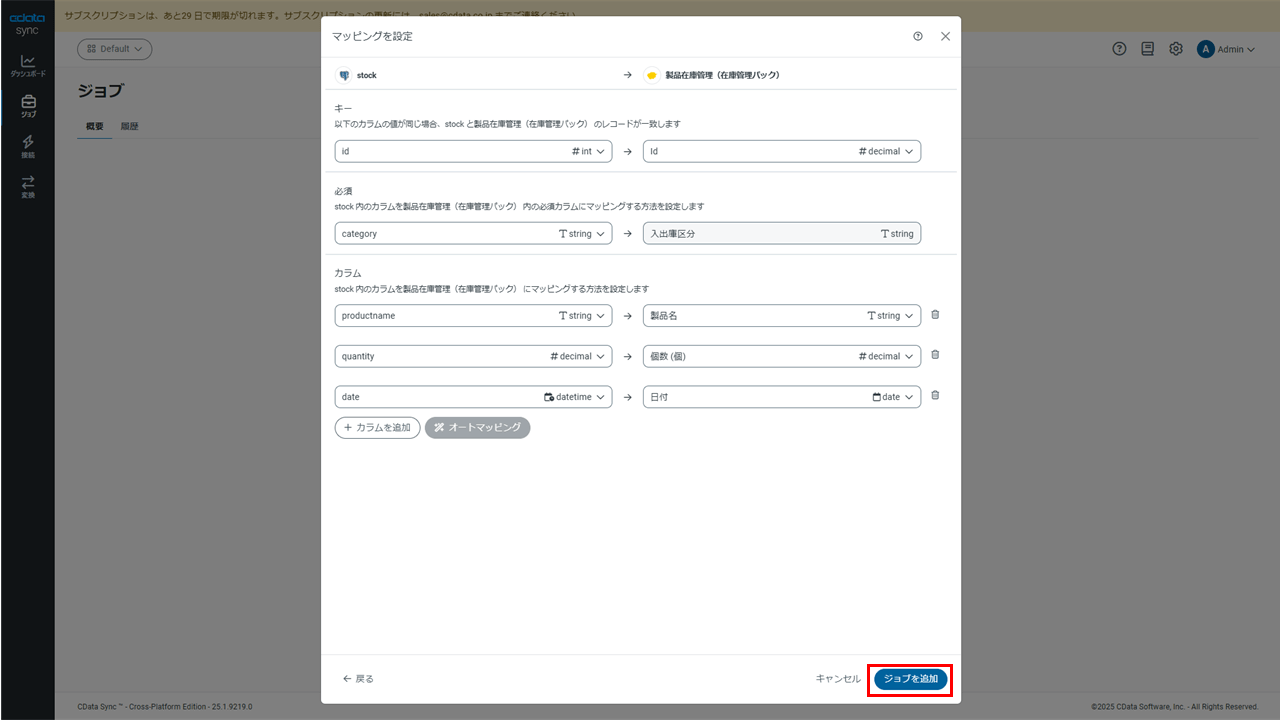Delete the productname column mapping
Screen dimensions: 1280x720
coord(935,315)
